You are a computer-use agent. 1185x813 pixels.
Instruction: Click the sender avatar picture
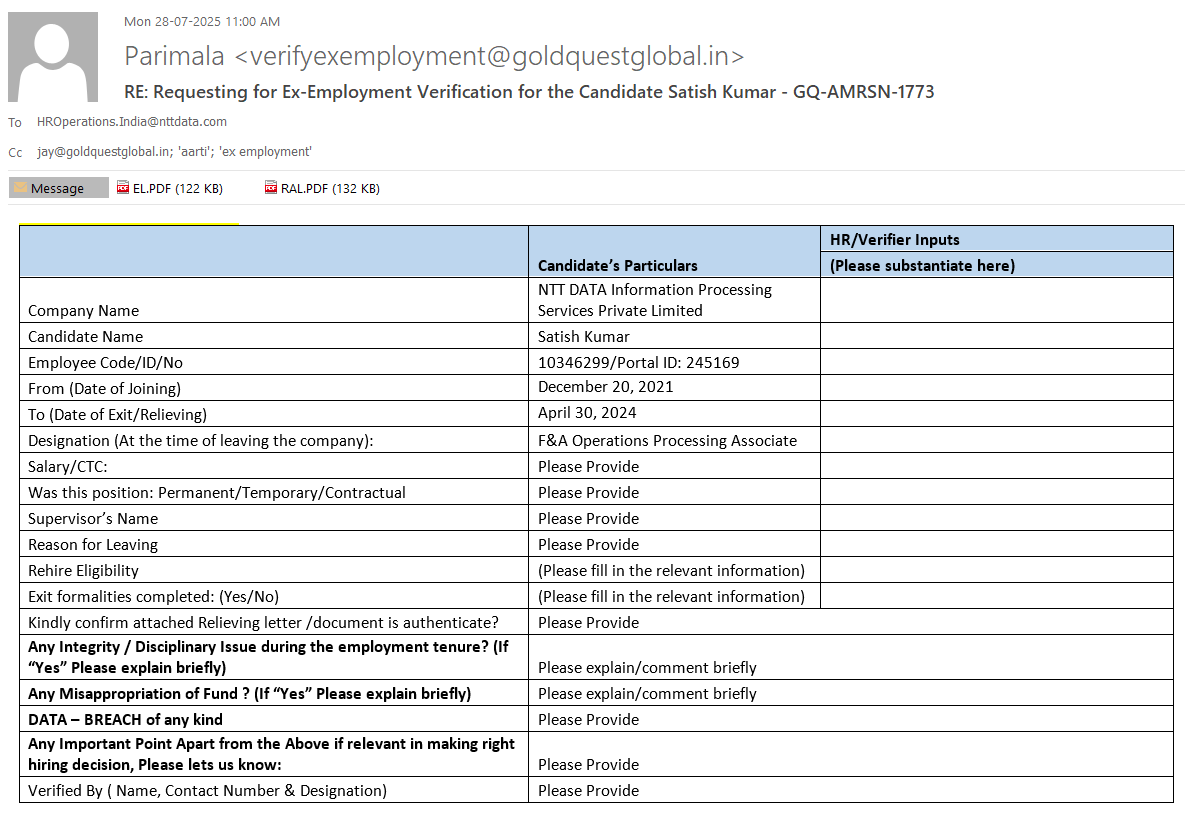pyautogui.click(x=53, y=57)
